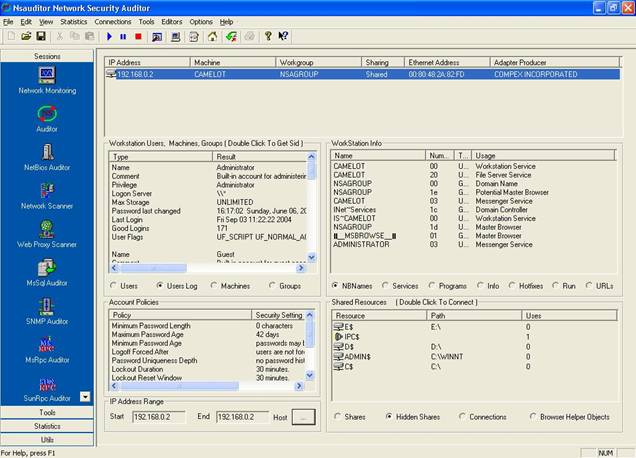The height and width of the screenshot is (458, 636).
Task: Click the Copy toolbar icon
Action: [75, 37]
